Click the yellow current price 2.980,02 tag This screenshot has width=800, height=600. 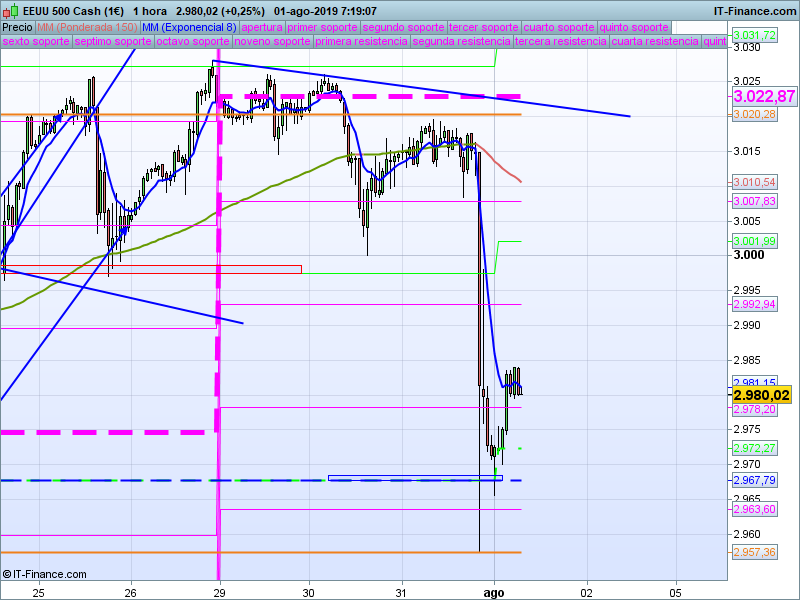tap(761, 394)
